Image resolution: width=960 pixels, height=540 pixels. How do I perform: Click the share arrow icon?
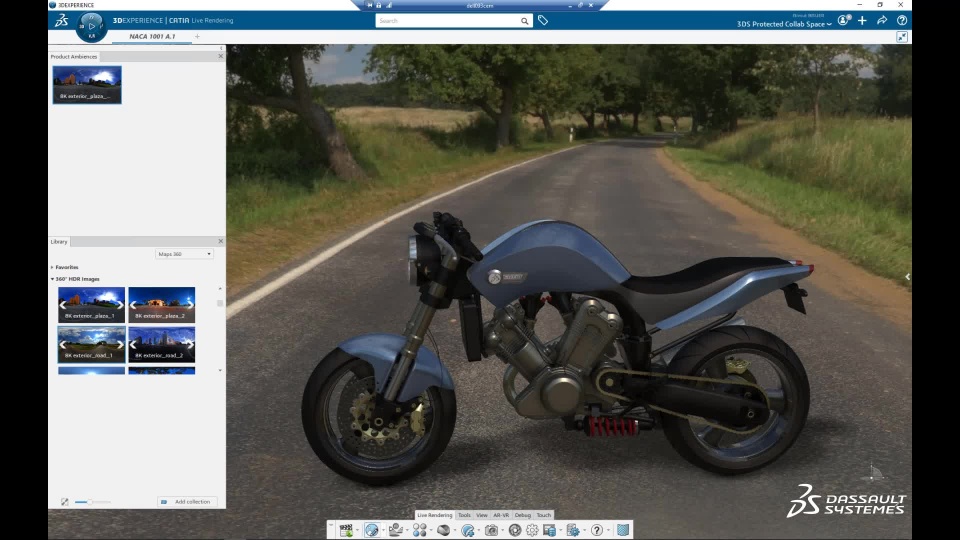(x=882, y=20)
